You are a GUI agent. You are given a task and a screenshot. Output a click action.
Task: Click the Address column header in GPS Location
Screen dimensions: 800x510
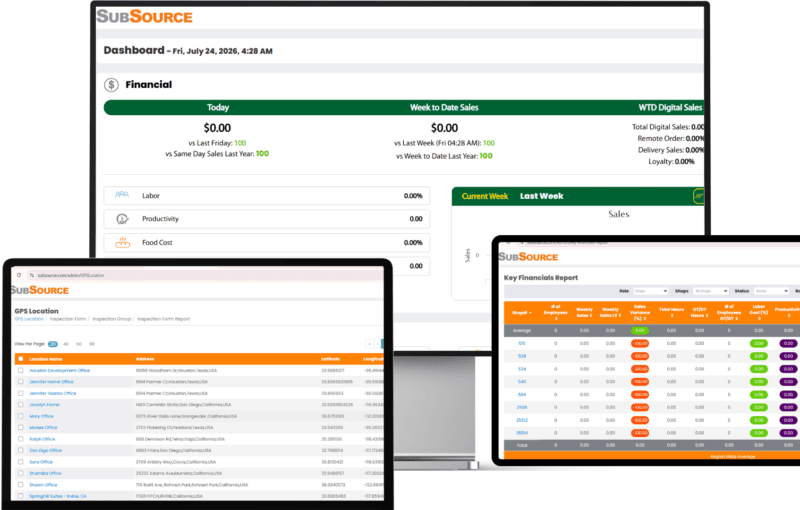pos(145,359)
